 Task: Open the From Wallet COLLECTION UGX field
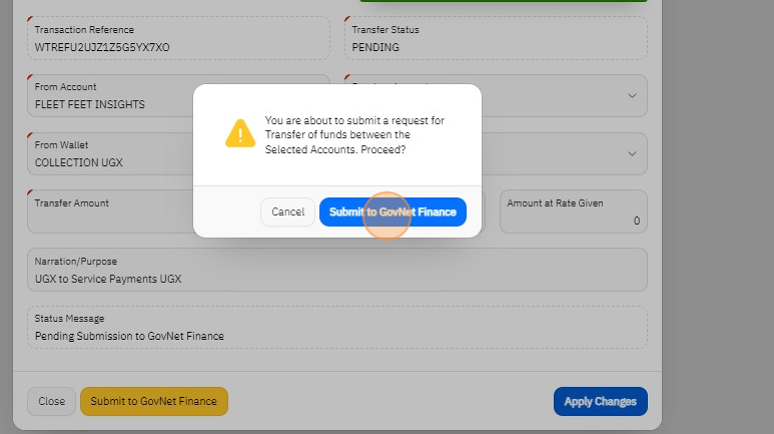click(110, 154)
